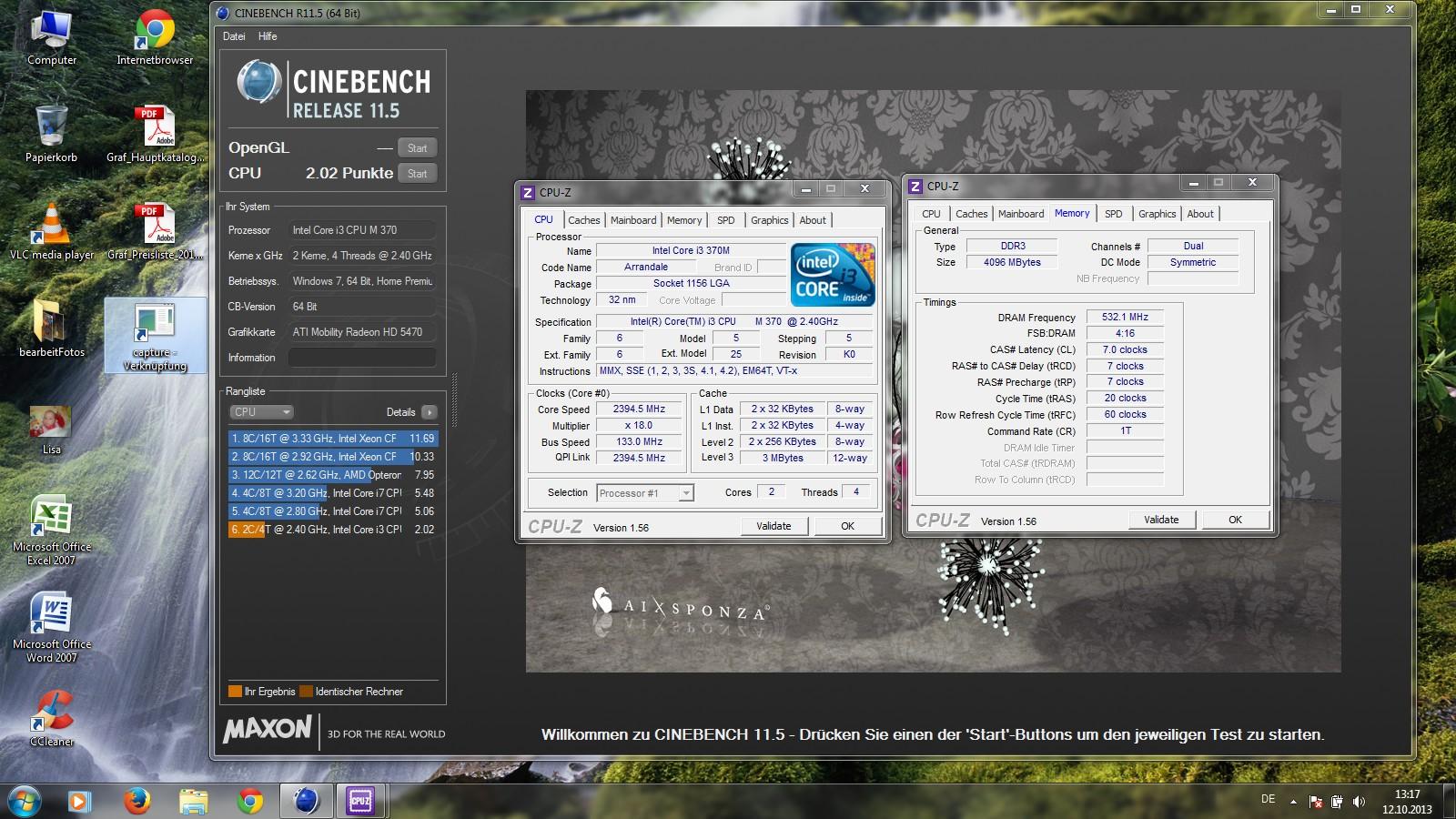Click the DRAM Frequency value 532.1 MHz
The width and height of the screenshot is (1456, 819).
(1125, 318)
